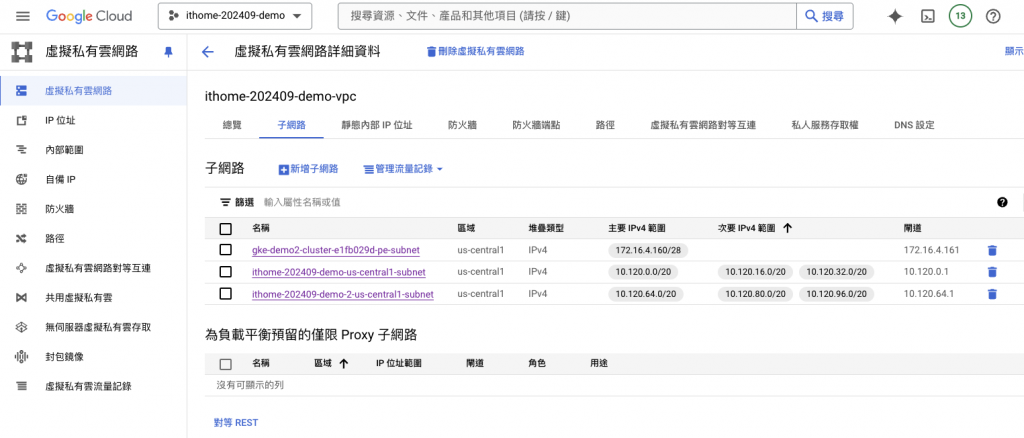Click the 10.120.80.0/20 secondary range chip
The height and width of the screenshot is (438, 1024).
[755, 294]
